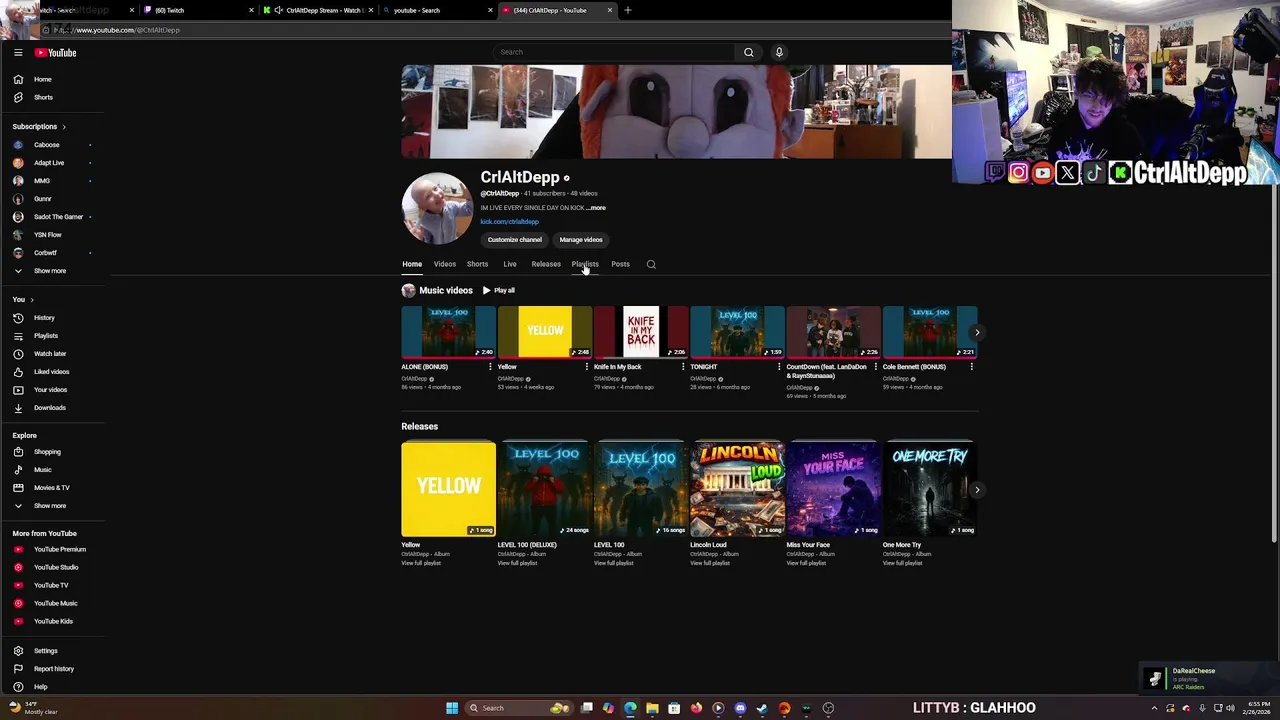
Task: Start voice search with the microphone
Action: 779,52
